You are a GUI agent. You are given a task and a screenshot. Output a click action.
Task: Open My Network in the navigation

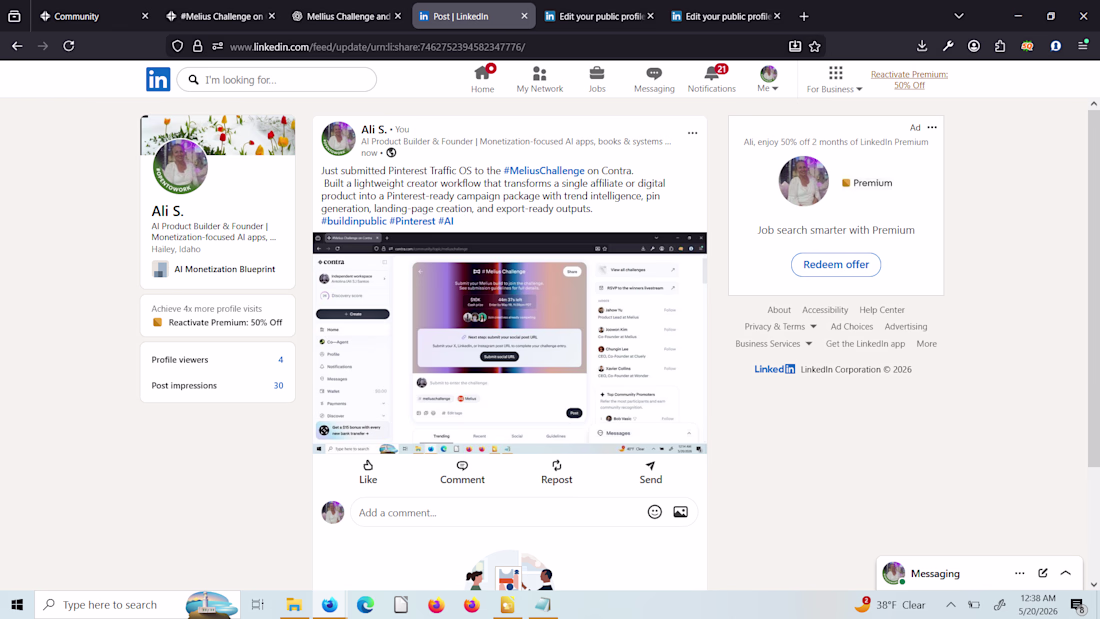539,79
